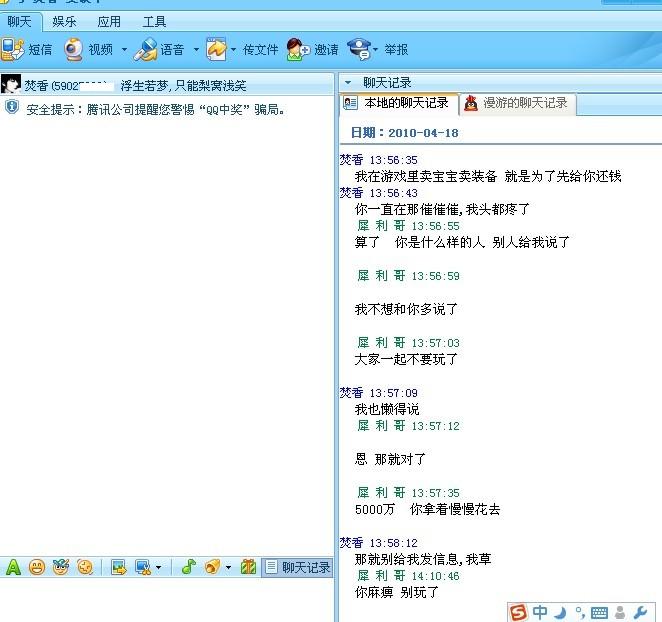Viewport: 662px width, 622px height.
Task: Click the 举报 report button label
Action: point(396,49)
